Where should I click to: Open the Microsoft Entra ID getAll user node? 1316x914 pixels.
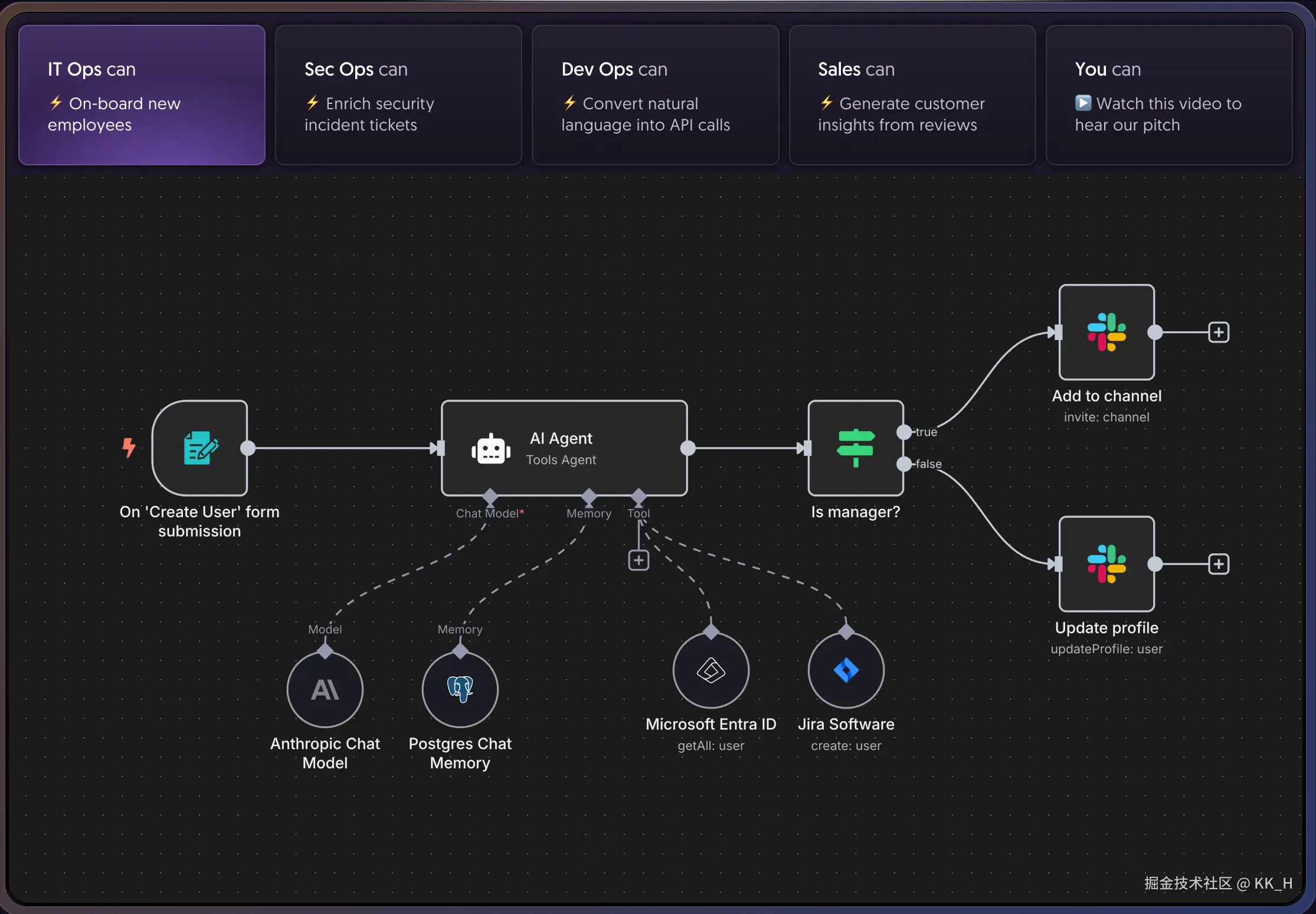click(710, 670)
